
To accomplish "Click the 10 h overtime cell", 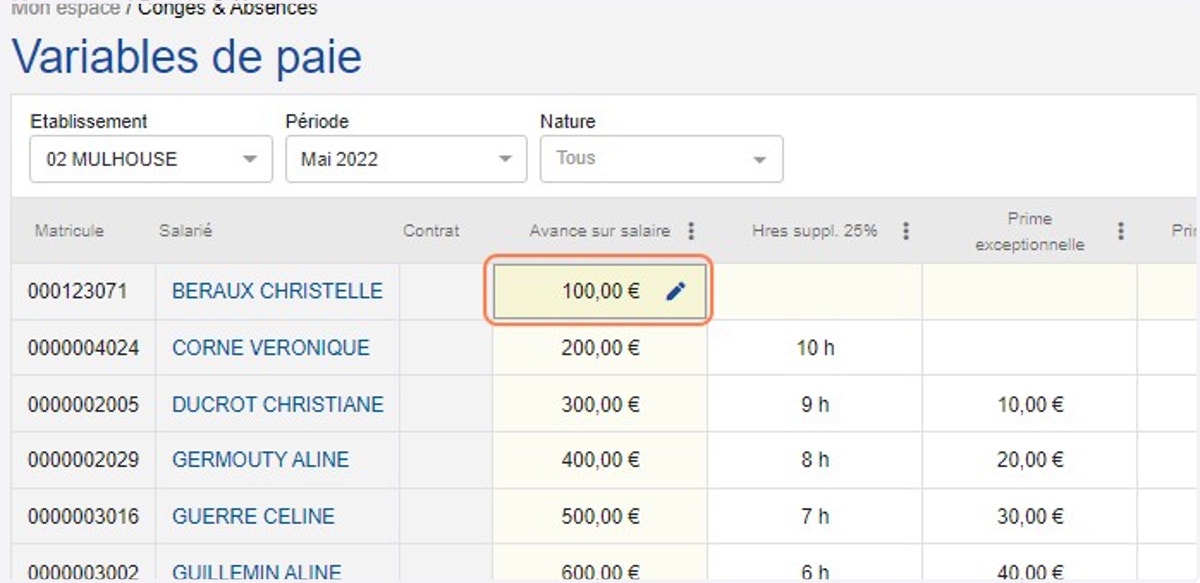I will pyautogui.click(x=815, y=348).
